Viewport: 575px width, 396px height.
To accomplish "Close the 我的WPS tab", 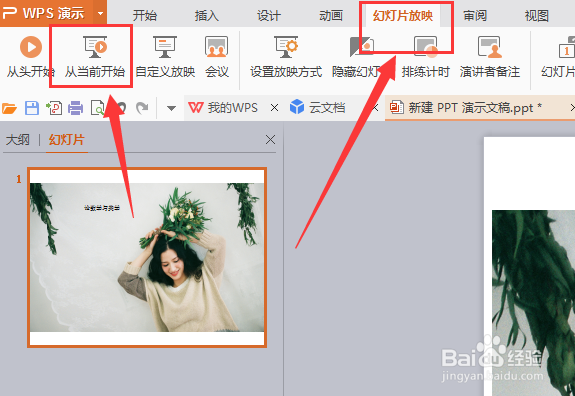I will pos(274,108).
